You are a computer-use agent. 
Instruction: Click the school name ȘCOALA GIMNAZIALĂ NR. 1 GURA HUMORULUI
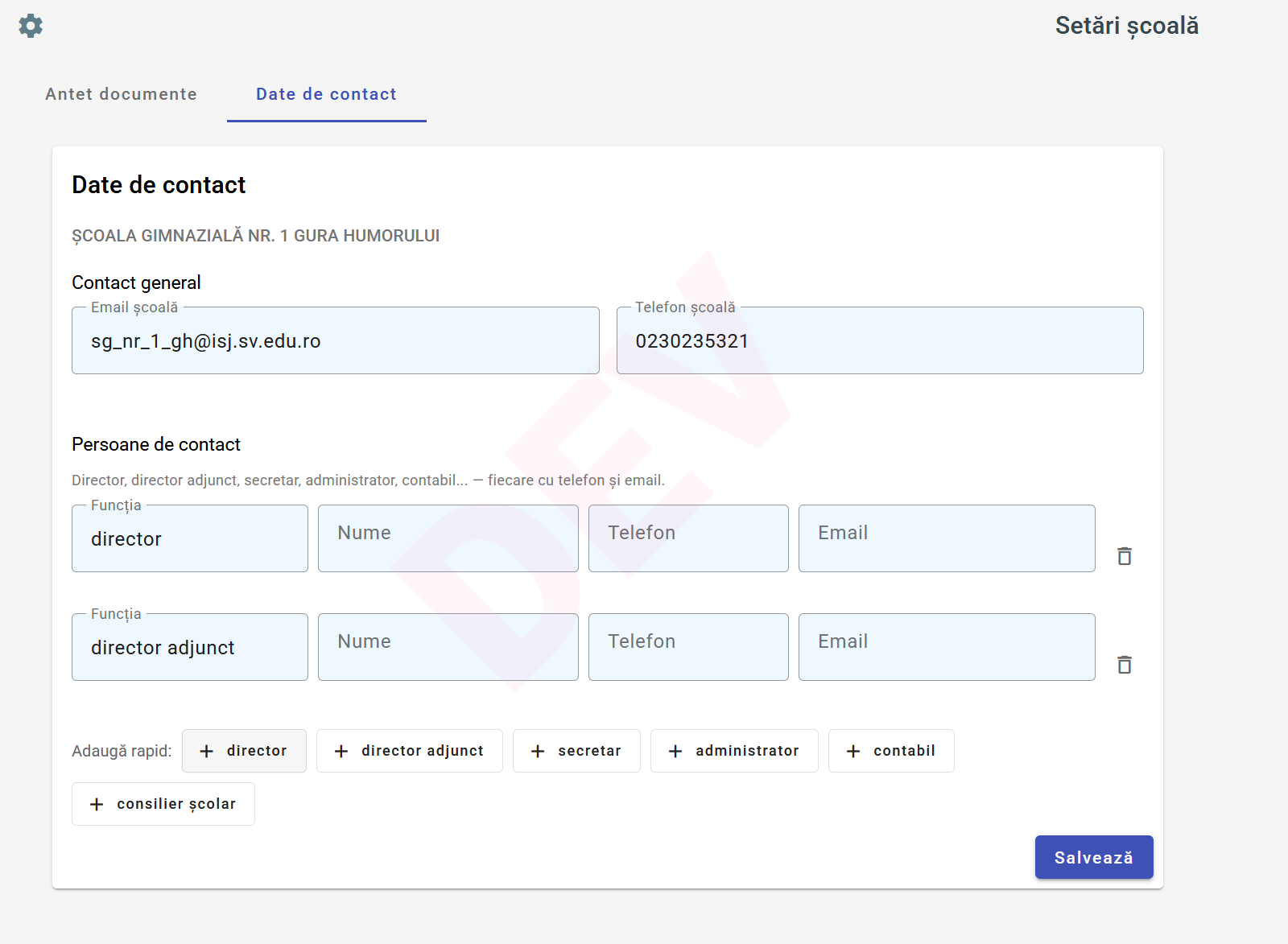click(x=256, y=236)
